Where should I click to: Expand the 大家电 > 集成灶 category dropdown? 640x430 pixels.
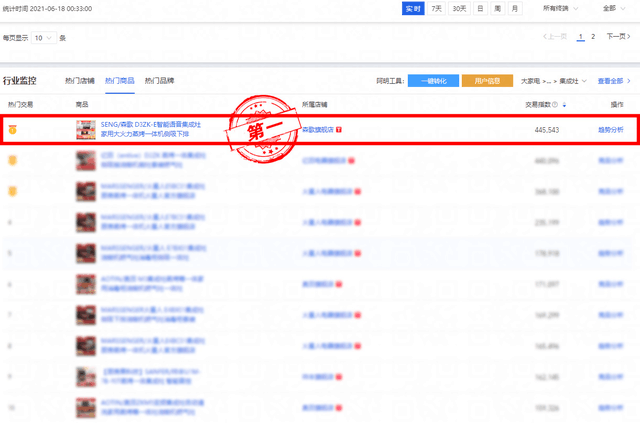coord(553,81)
